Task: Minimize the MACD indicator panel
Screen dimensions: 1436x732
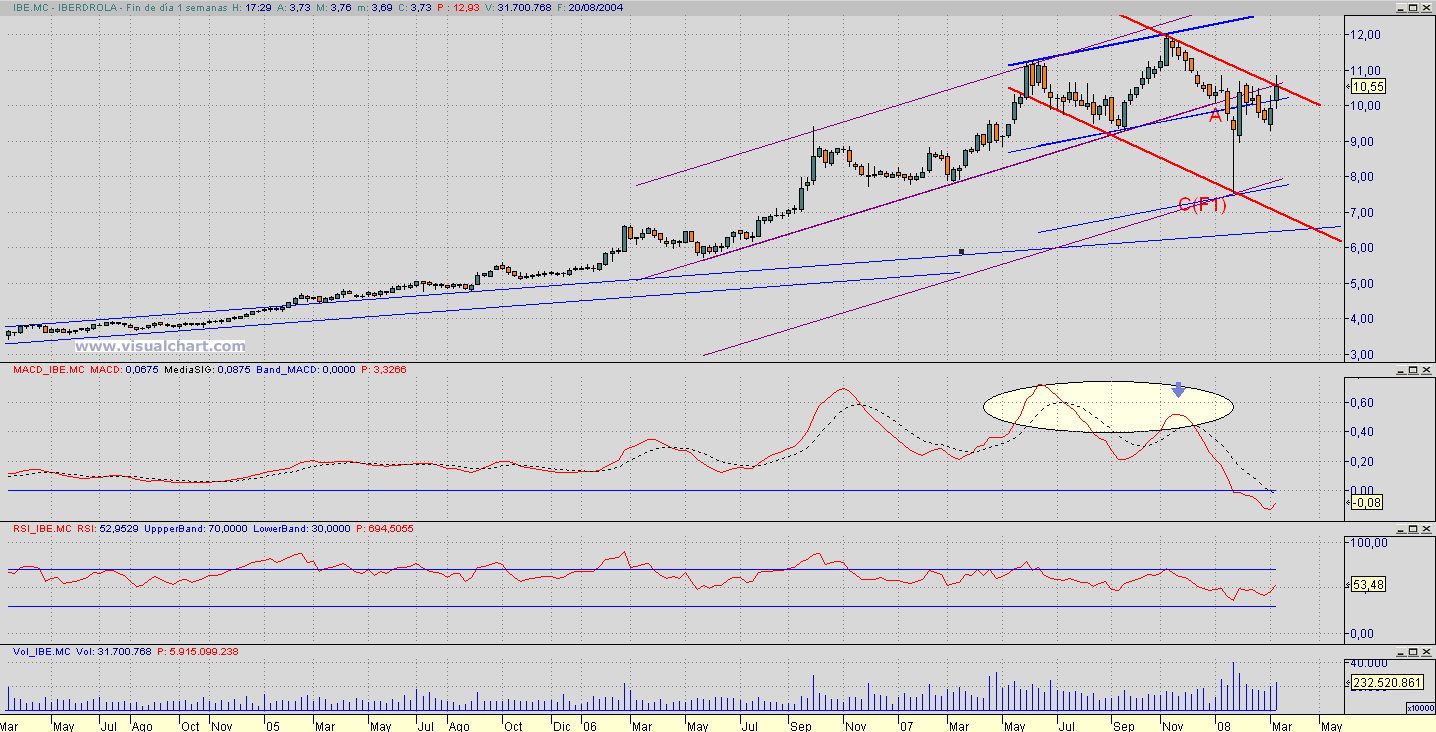Action: pyautogui.click(x=1402, y=371)
